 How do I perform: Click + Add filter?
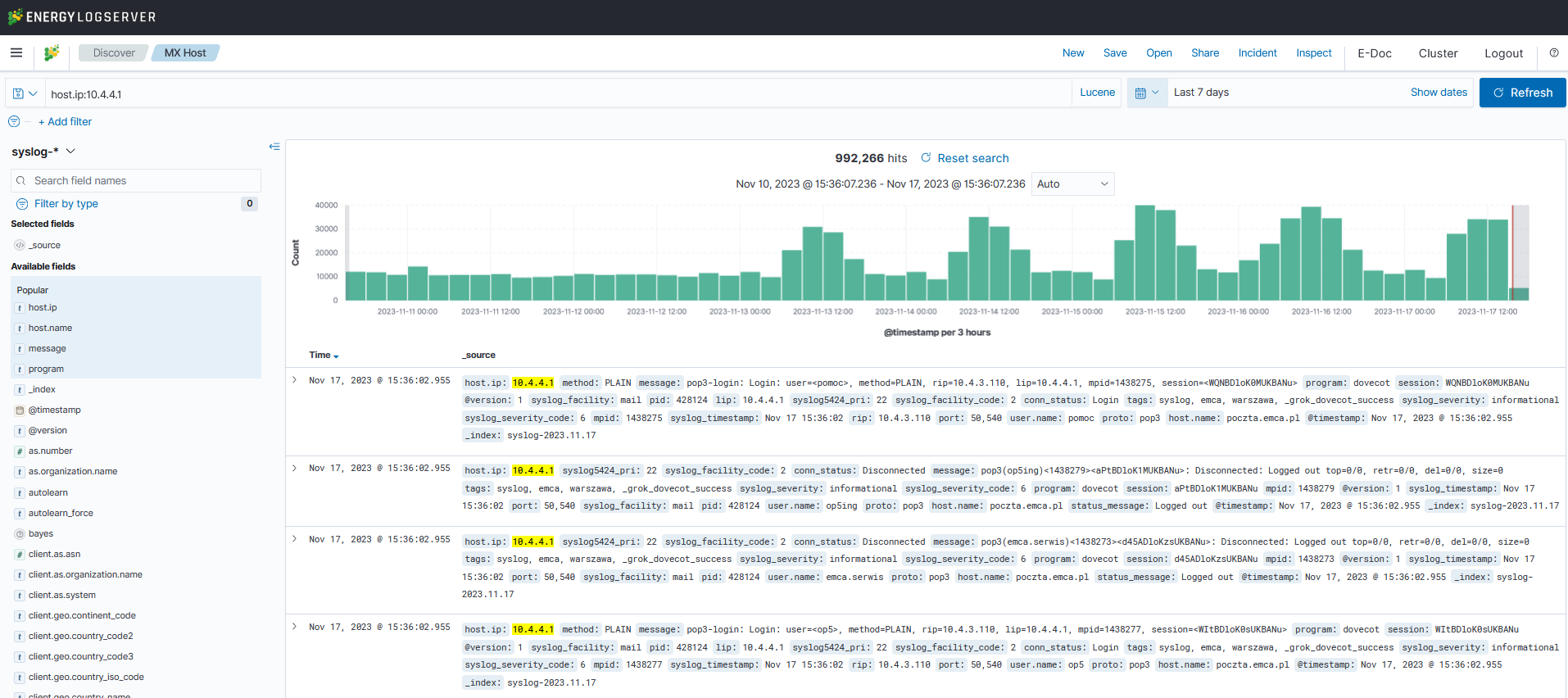tap(65, 121)
